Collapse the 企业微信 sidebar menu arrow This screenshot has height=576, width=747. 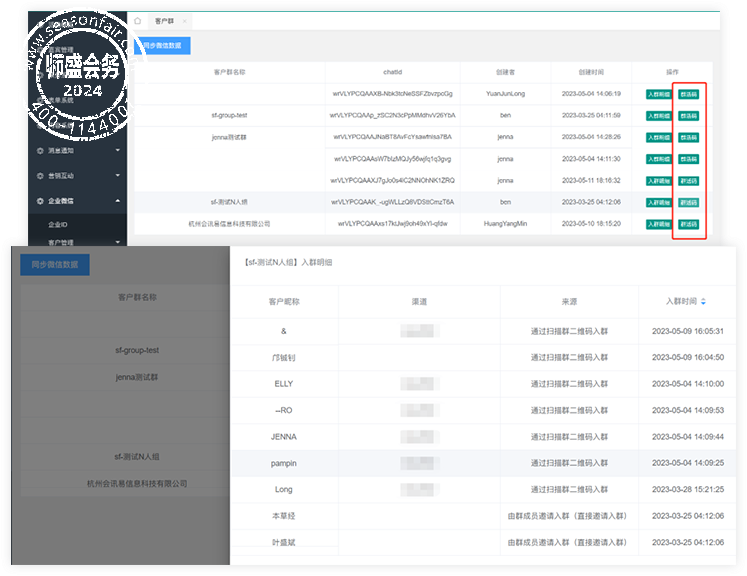coord(118,201)
